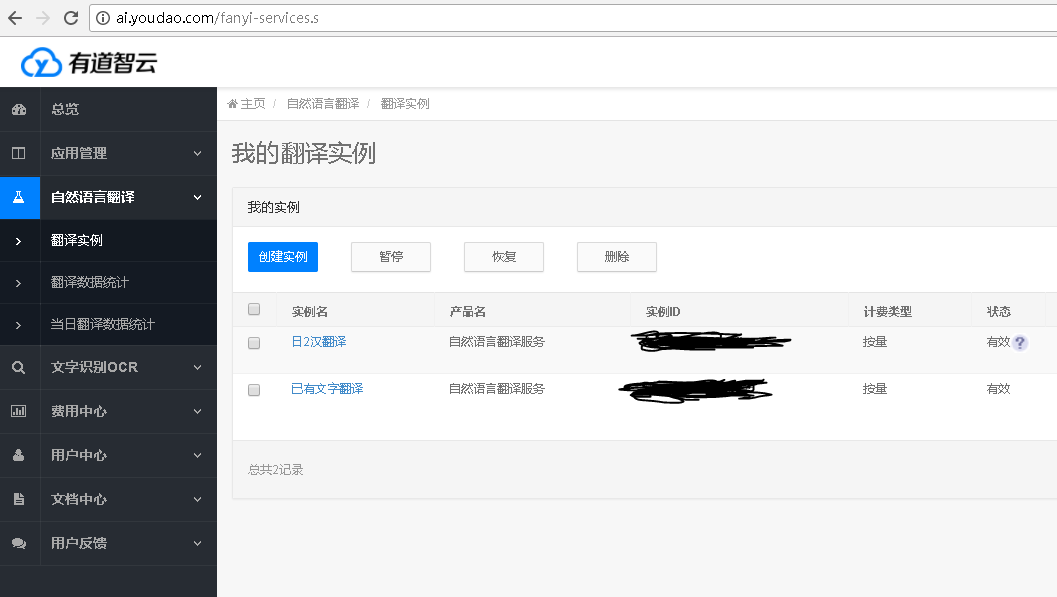The image size is (1057, 597).
Task: Open the 用户反馈 sidebar menu
Action: pyautogui.click(x=109, y=543)
